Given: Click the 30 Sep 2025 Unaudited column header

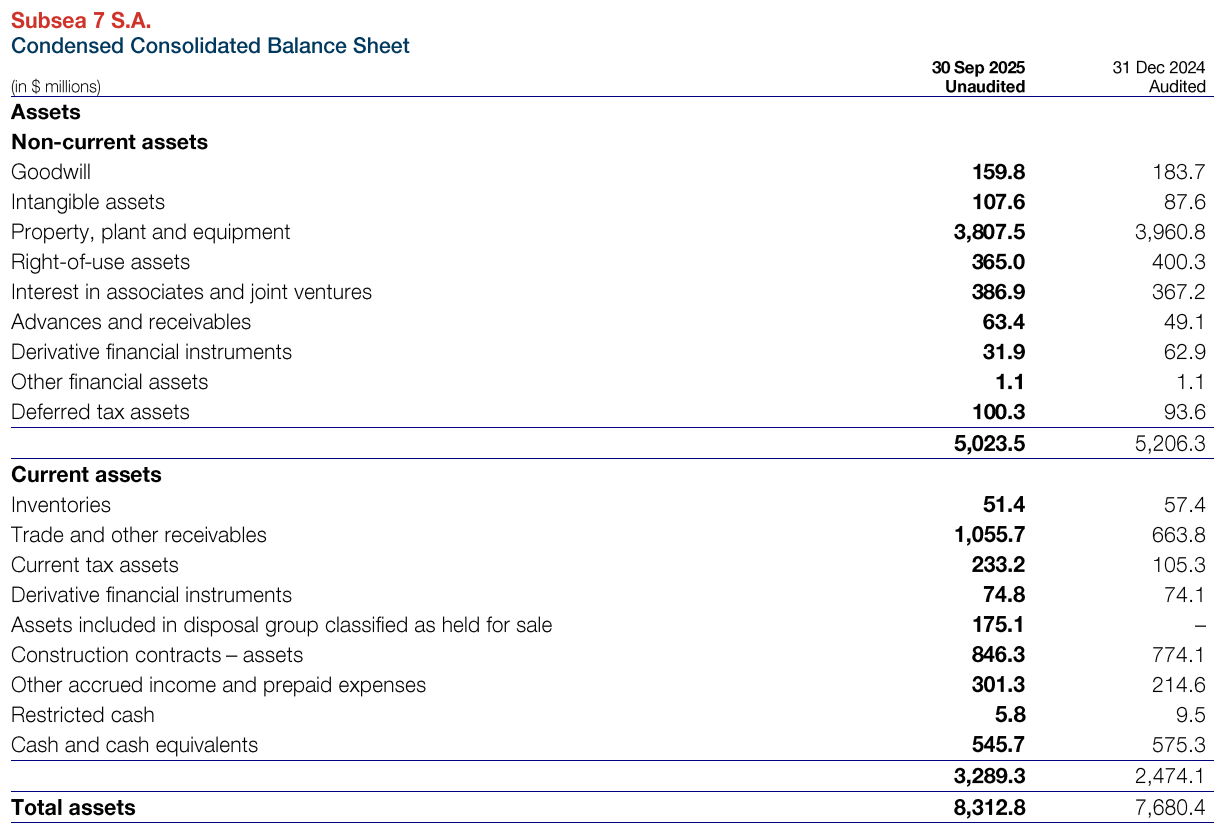Looking at the screenshot, I should click(x=978, y=77).
